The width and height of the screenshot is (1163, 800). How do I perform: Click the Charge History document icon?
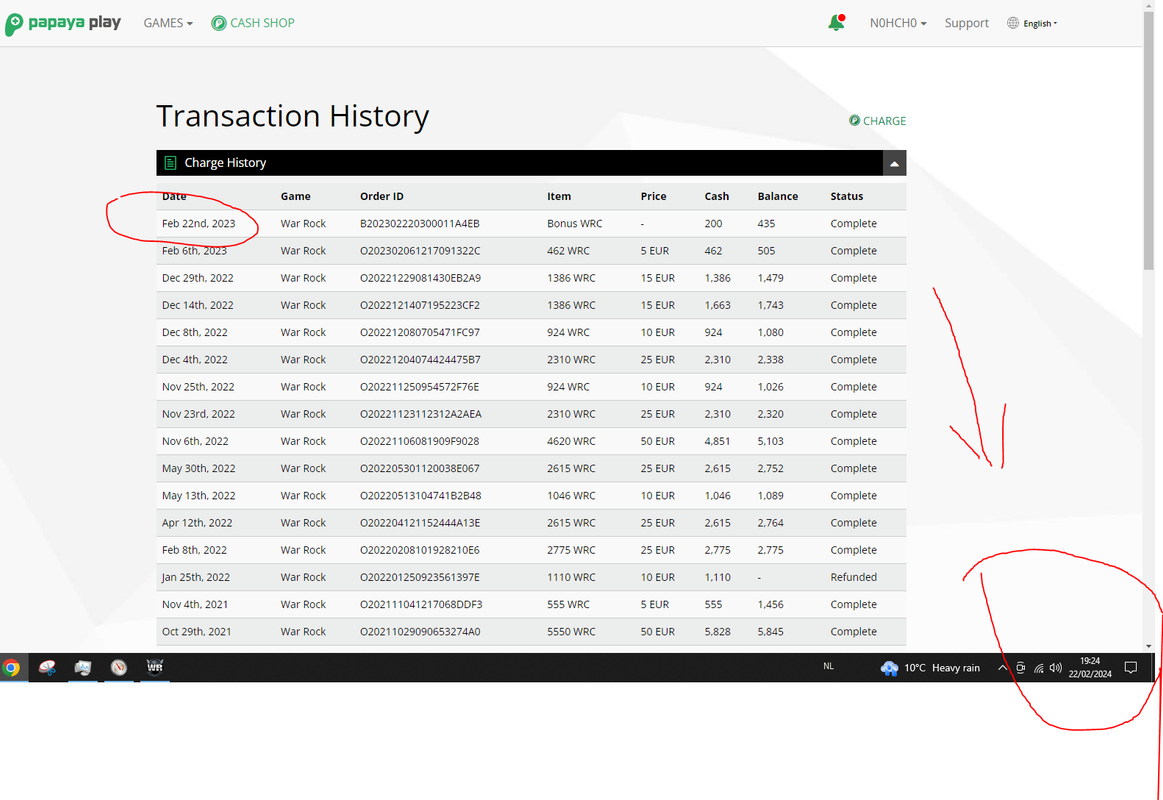(170, 162)
